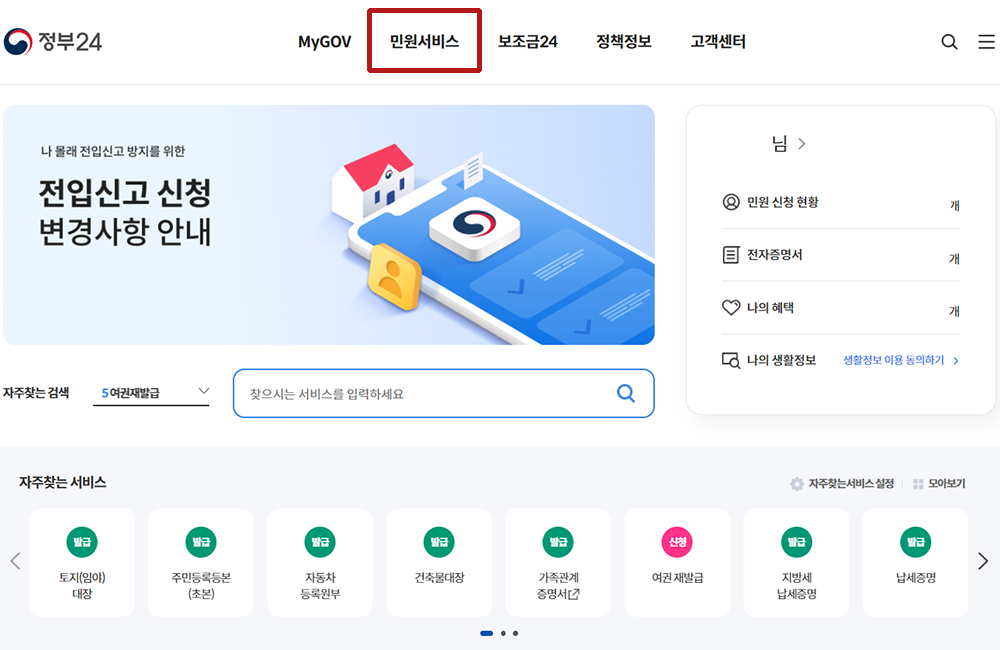Click the search bar magnifier button
The image size is (1000, 650).
tap(626, 393)
